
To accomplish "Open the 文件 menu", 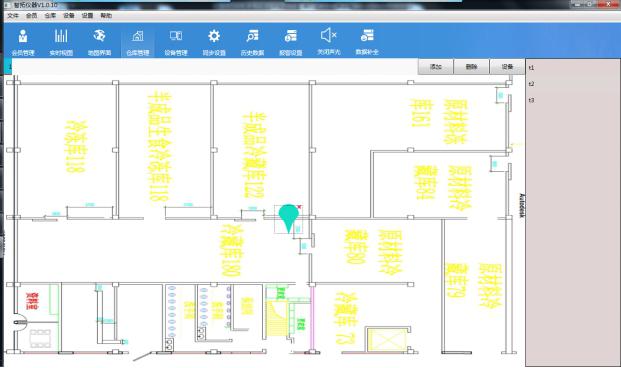I will pos(13,15).
